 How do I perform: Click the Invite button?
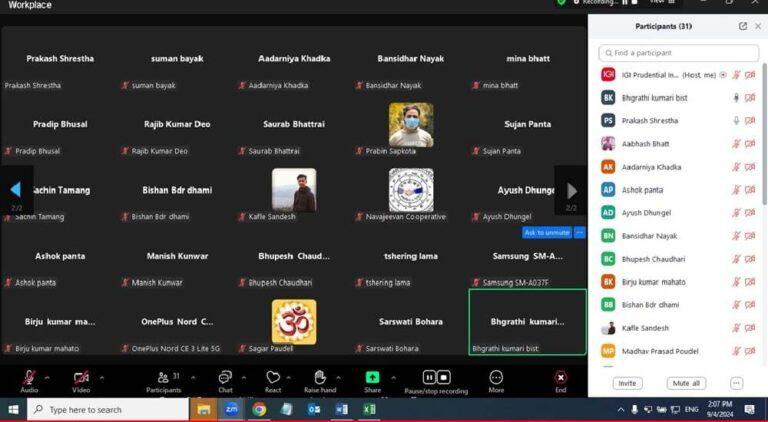[627, 383]
